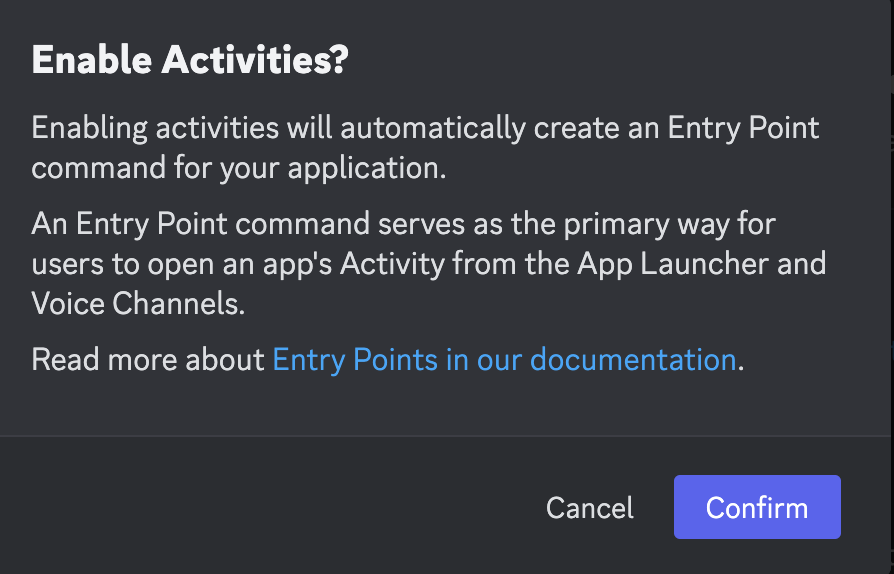Click the text 'Voice Channels.'

(139, 303)
